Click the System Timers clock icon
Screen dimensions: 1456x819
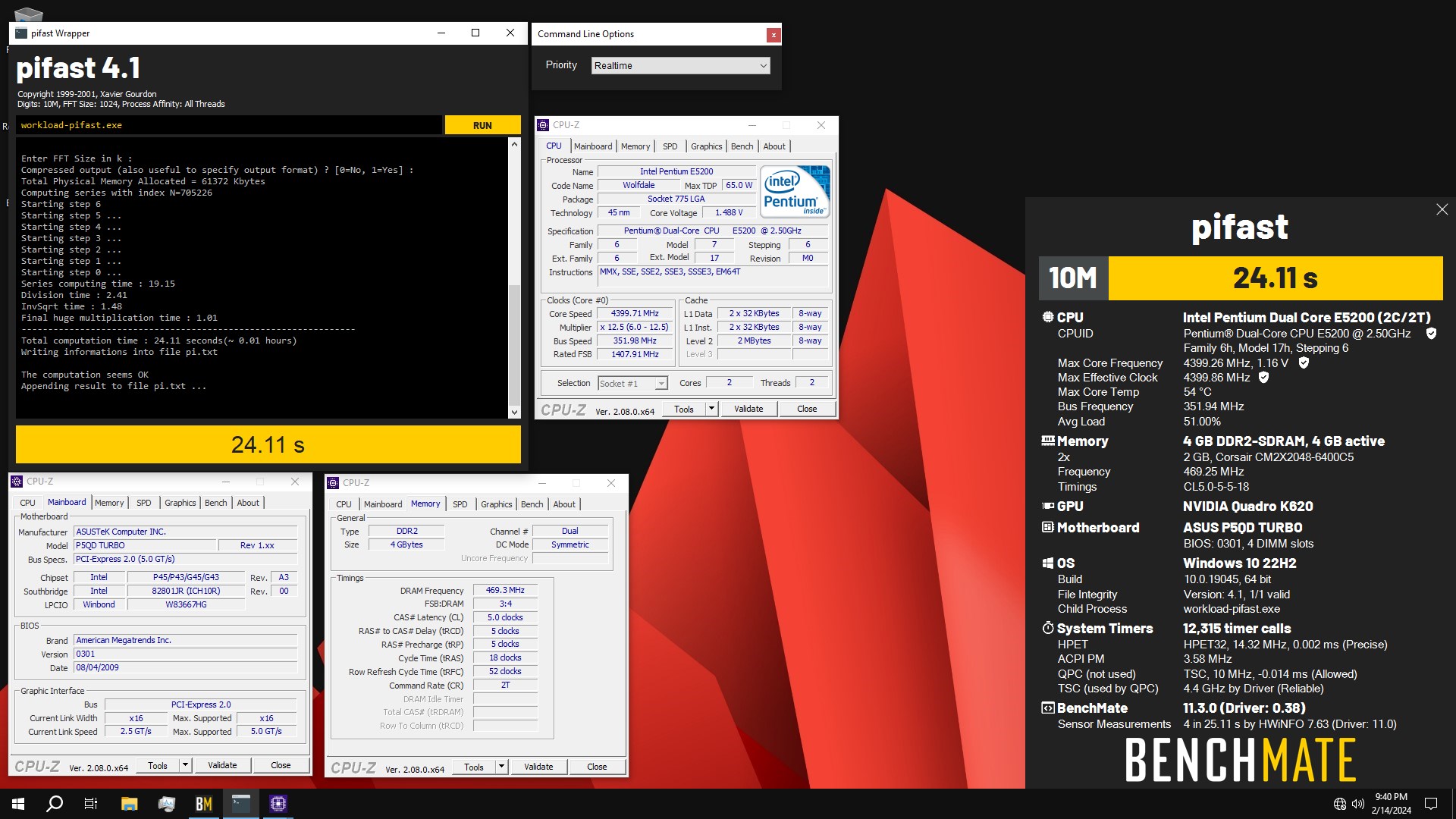(1048, 628)
